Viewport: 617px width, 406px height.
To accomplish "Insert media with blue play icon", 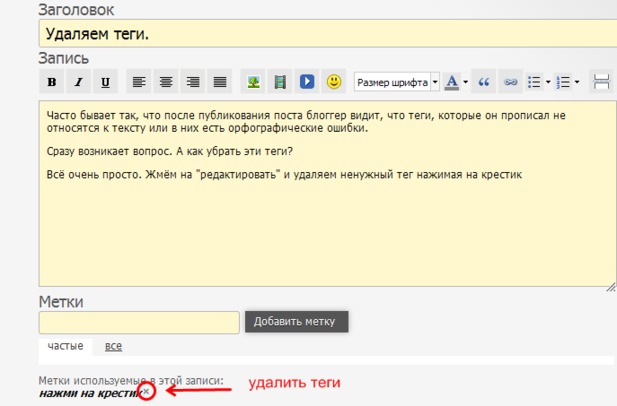I will (x=307, y=82).
